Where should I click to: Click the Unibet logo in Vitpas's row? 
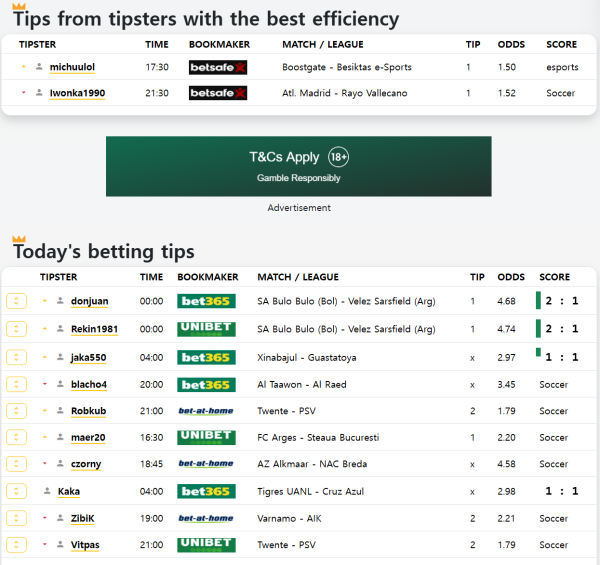click(206, 545)
